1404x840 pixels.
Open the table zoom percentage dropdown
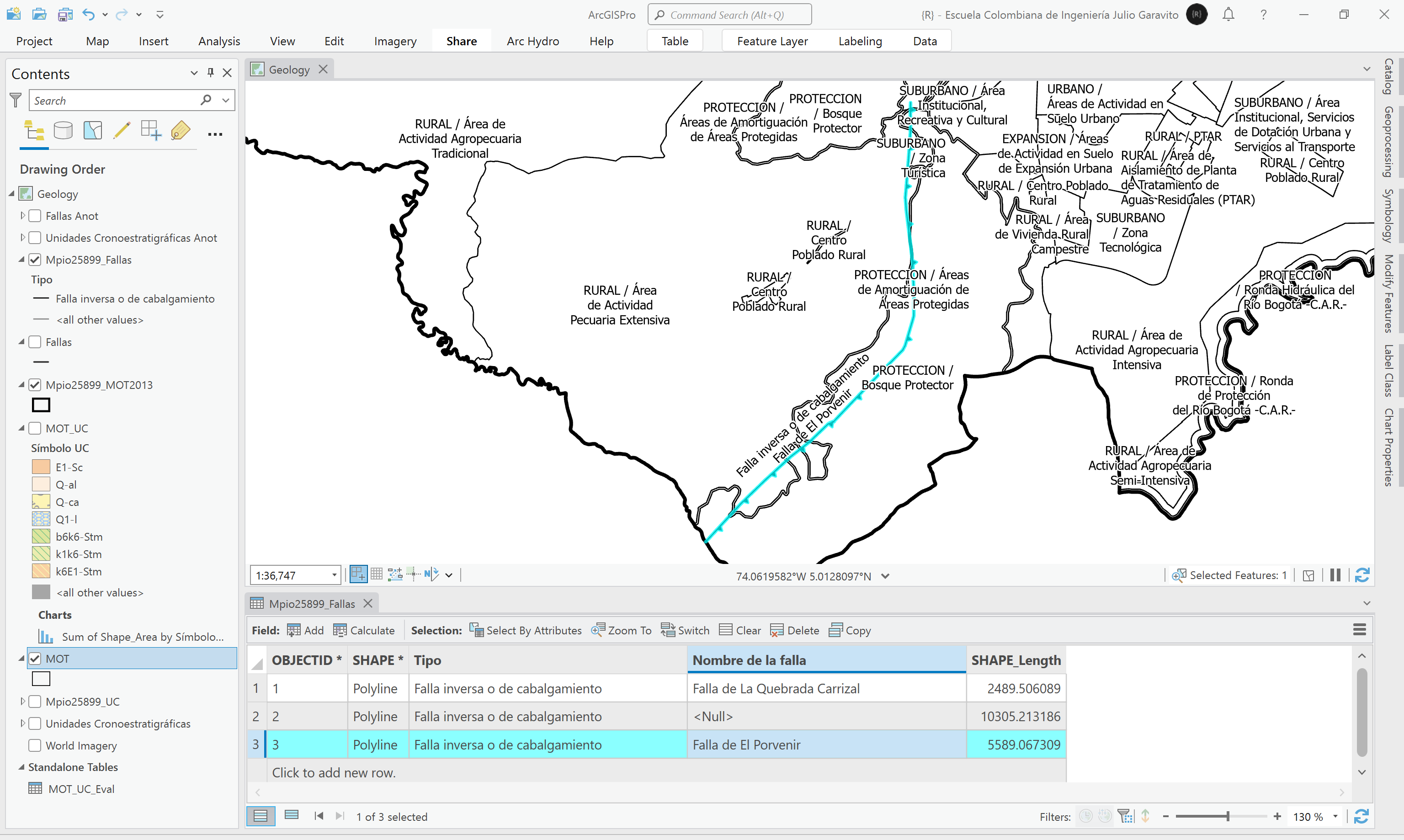[x=1335, y=816]
